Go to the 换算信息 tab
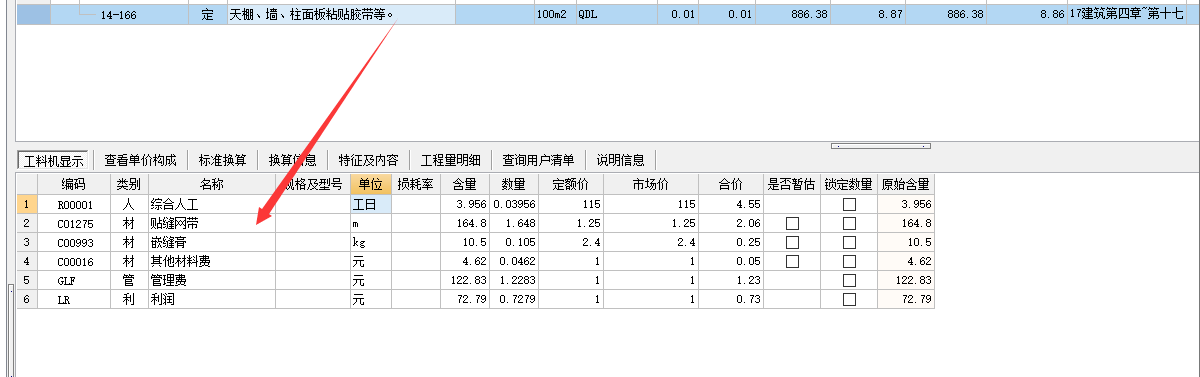 (x=293, y=159)
